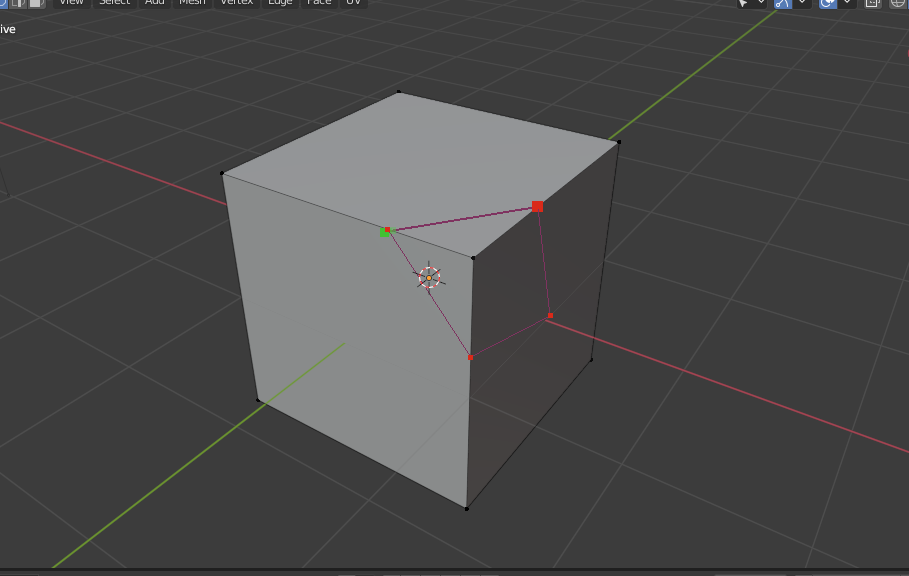Toggle viewport gizmos display

tap(783, 3)
